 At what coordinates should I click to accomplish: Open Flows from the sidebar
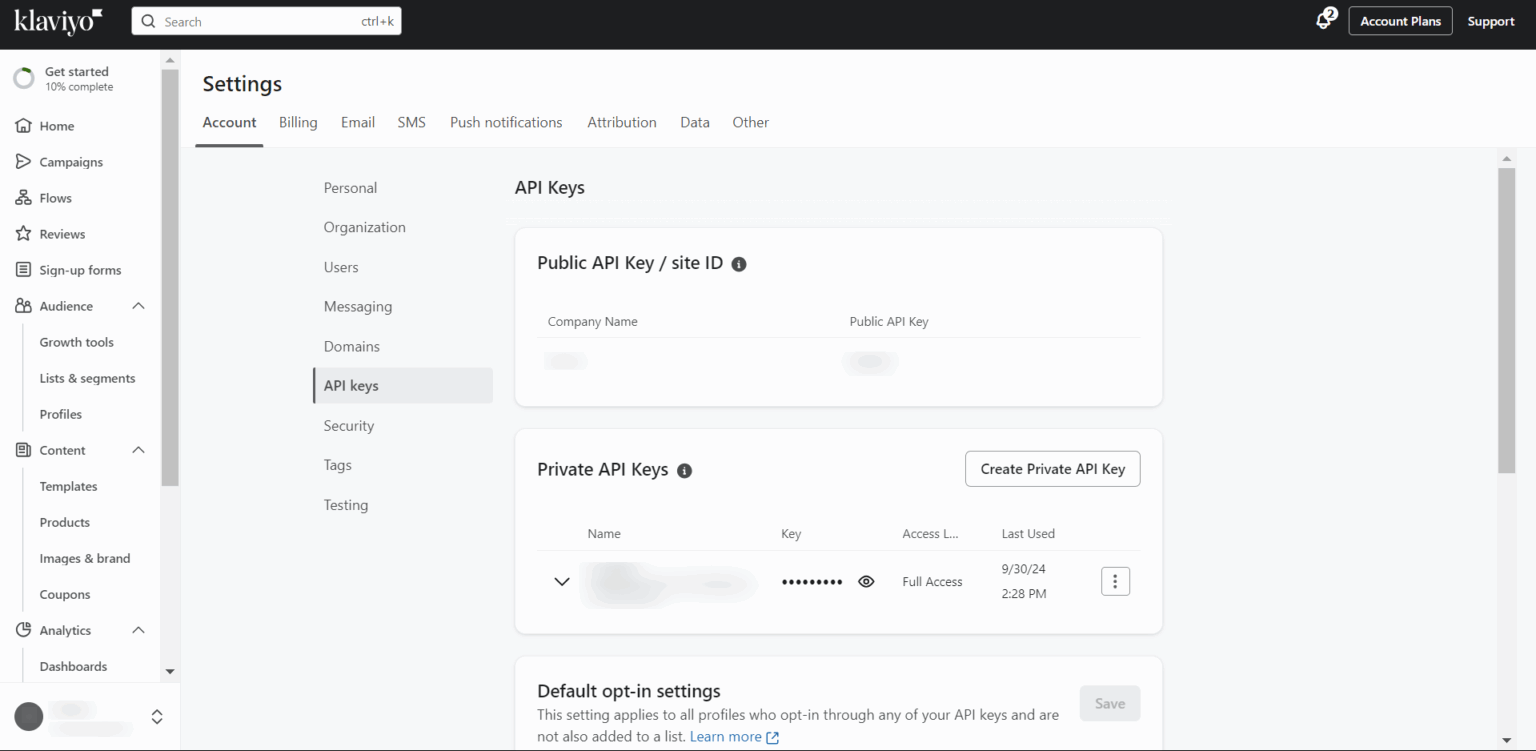[x=55, y=198]
